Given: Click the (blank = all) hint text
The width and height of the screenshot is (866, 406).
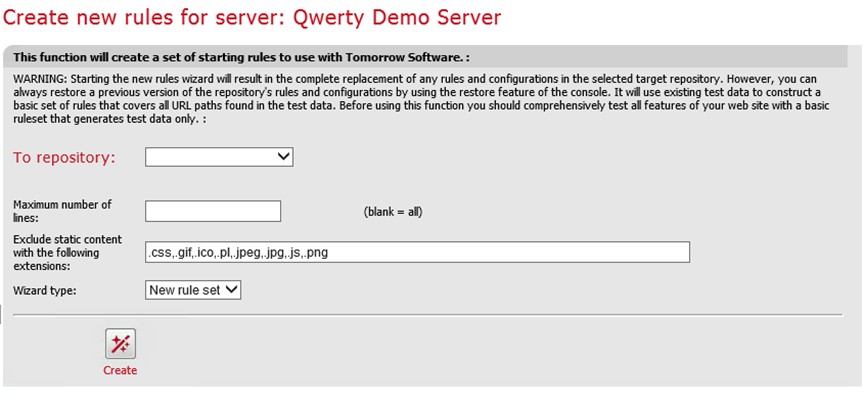Looking at the screenshot, I should 392,212.
